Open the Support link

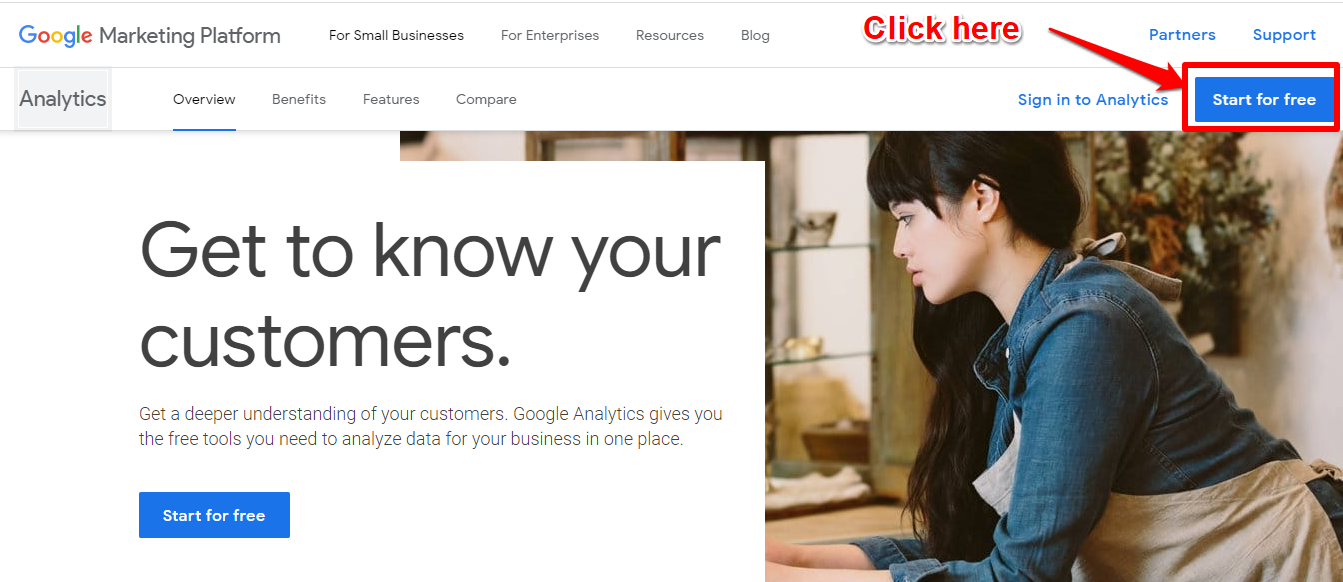(x=1284, y=35)
